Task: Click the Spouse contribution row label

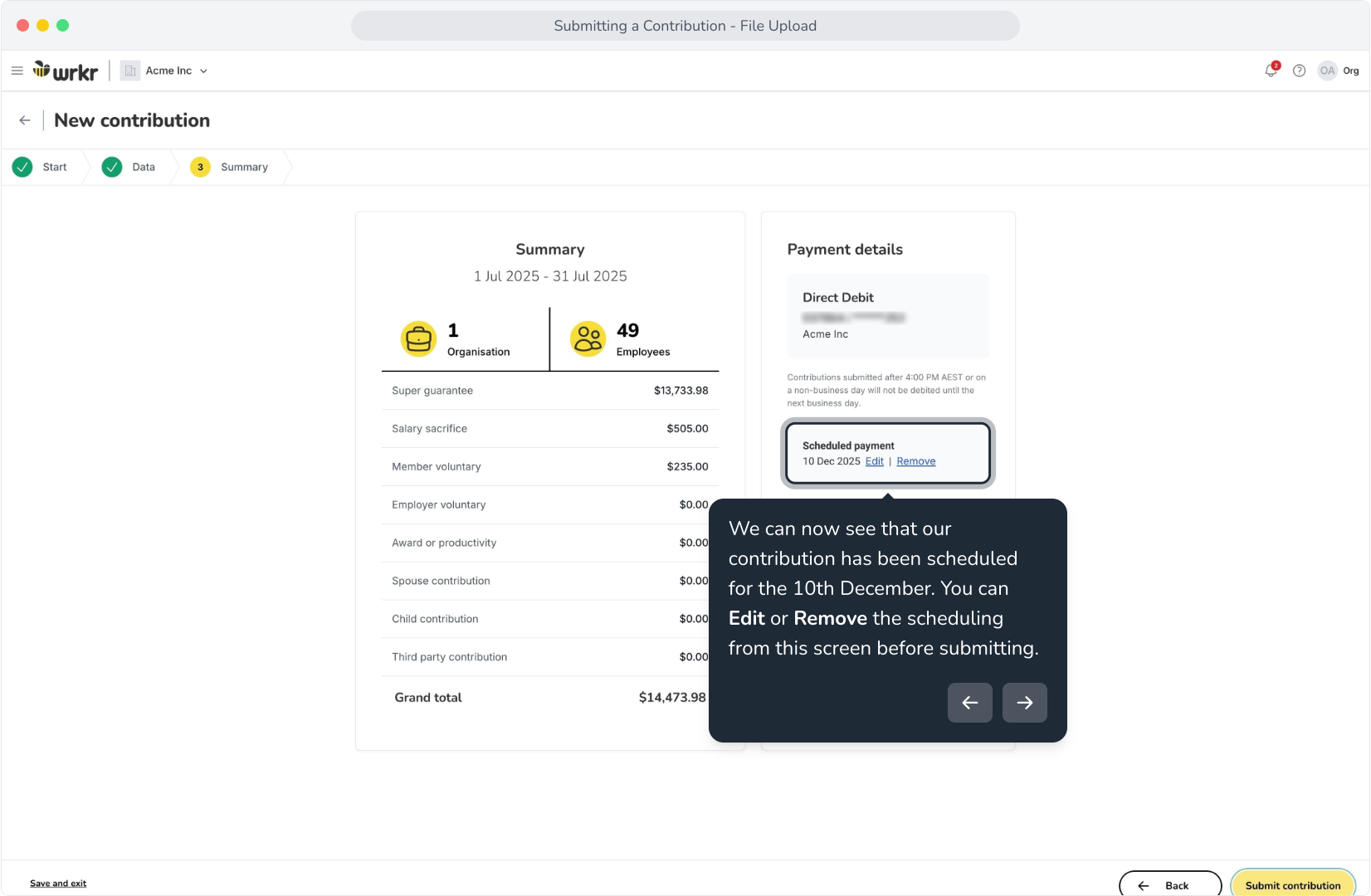Action: click(441, 582)
